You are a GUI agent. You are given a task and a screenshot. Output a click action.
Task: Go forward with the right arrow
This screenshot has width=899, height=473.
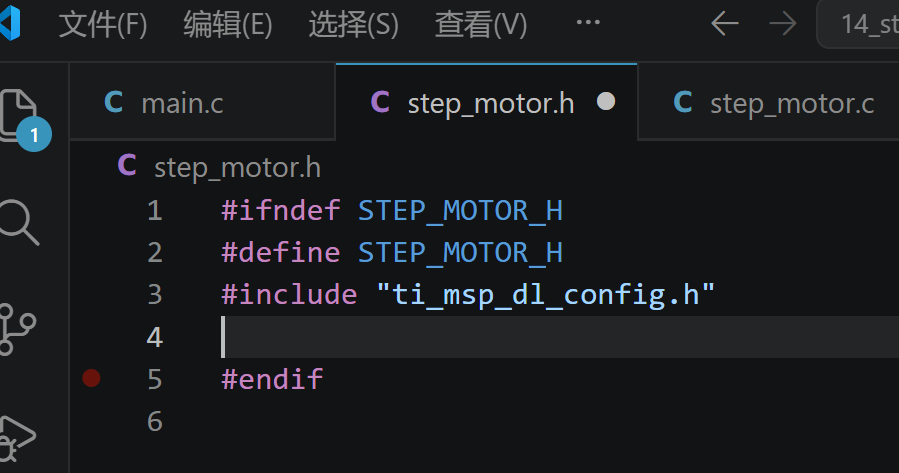pos(783,24)
